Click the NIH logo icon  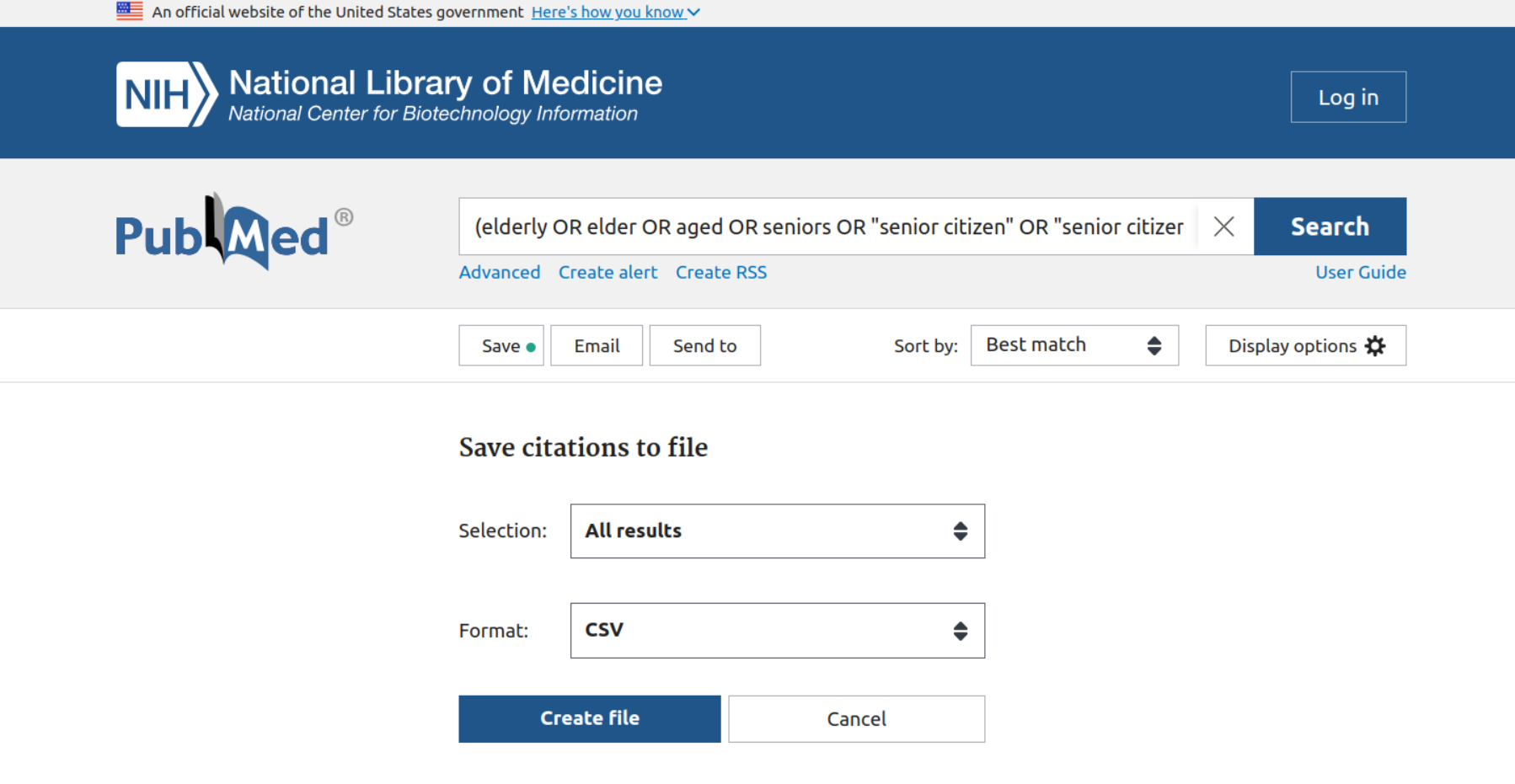click(x=166, y=94)
